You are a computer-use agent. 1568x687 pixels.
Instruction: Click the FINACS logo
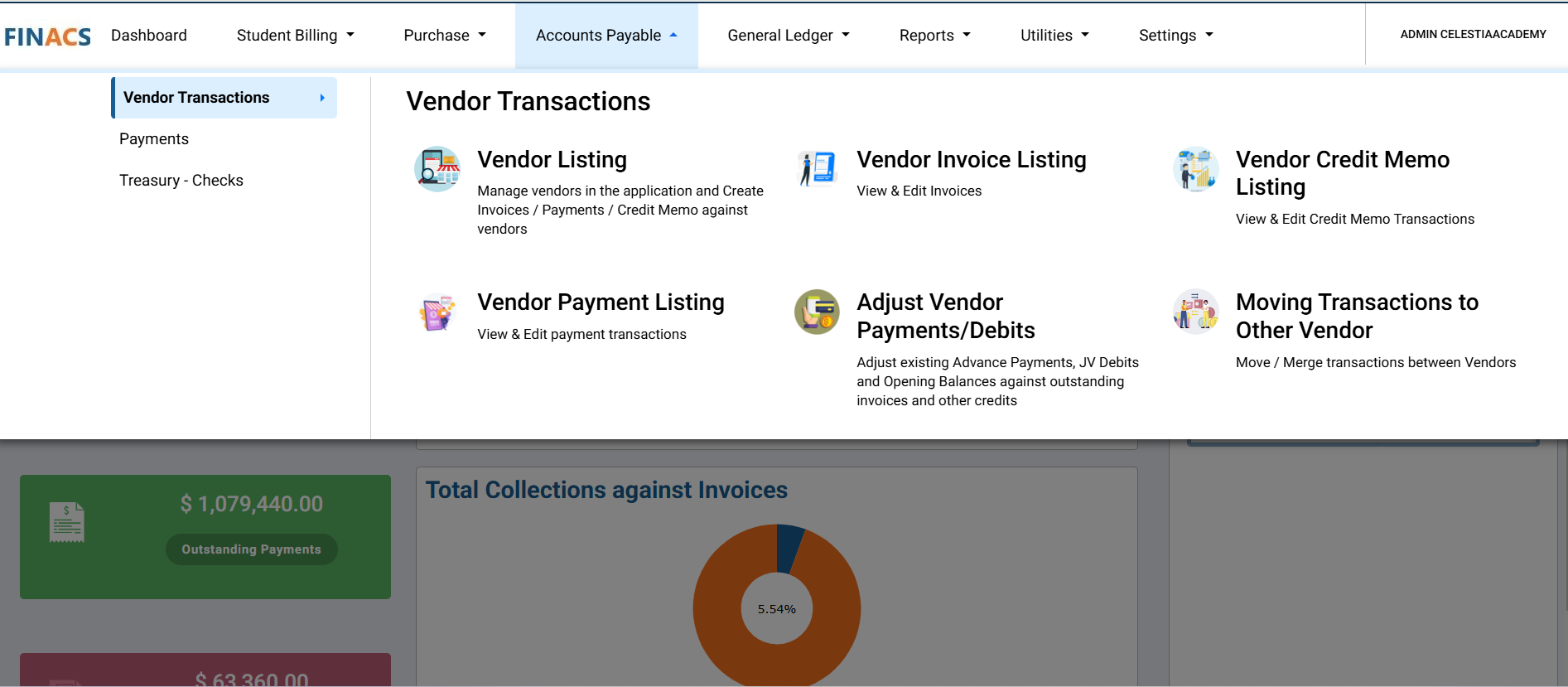(x=47, y=36)
